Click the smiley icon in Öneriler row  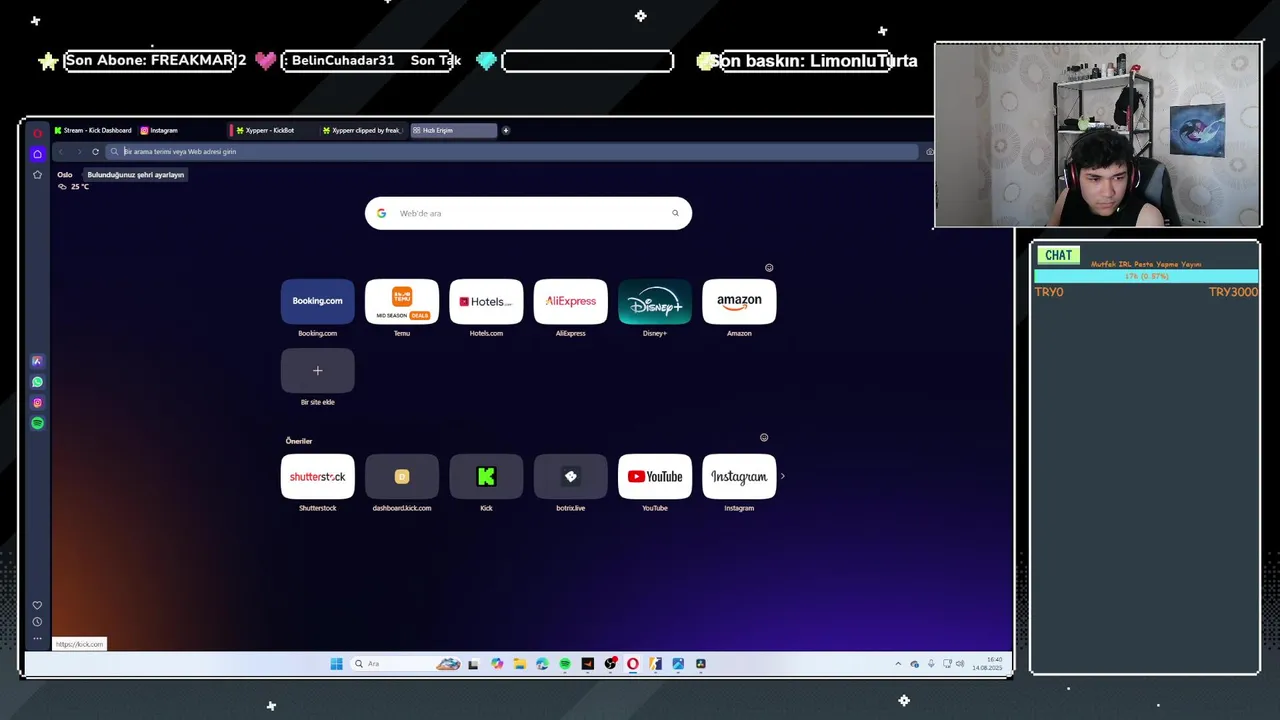(x=764, y=438)
